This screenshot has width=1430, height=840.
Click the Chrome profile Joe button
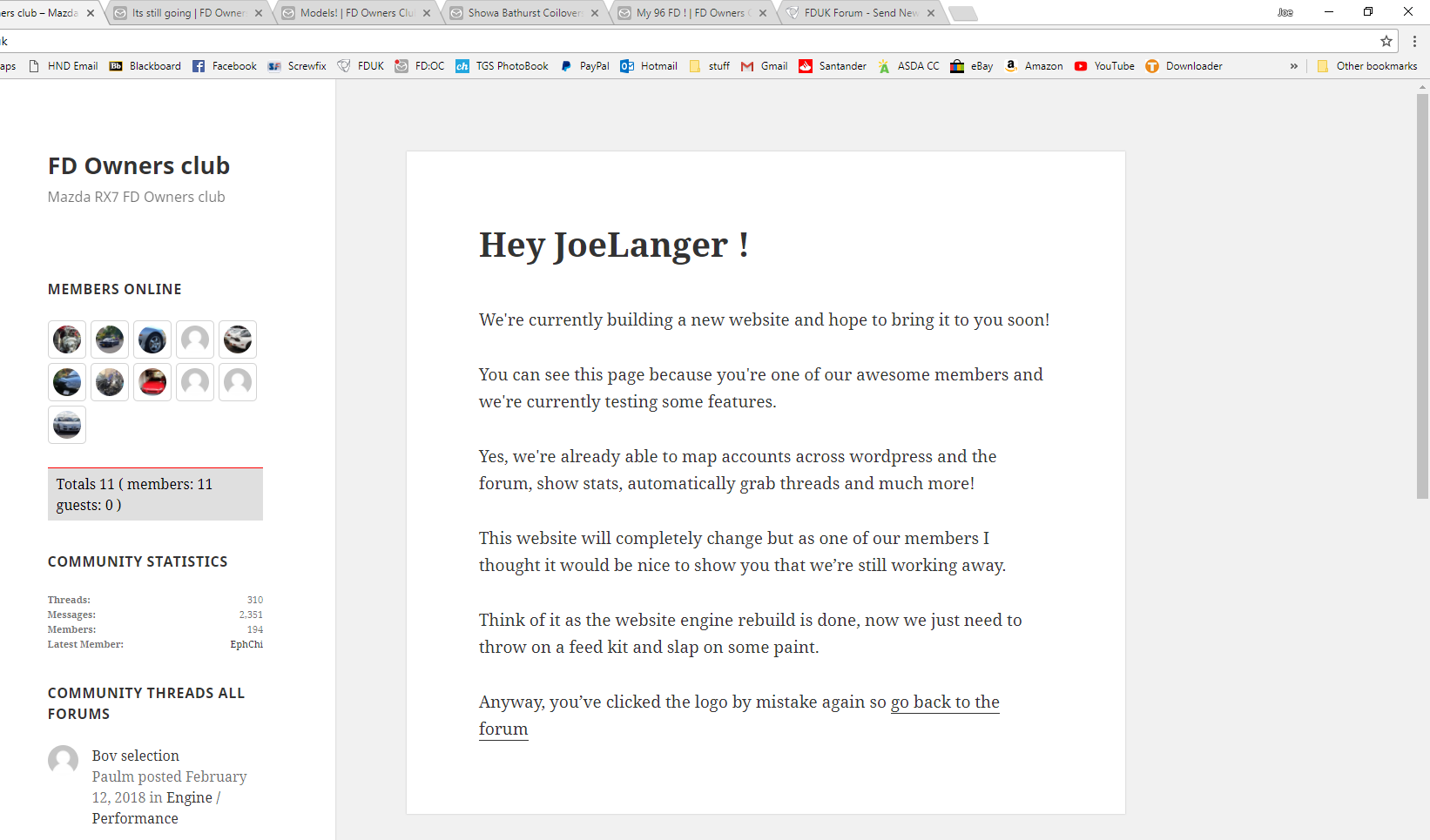pyautogui.click(x=1285, y=12)
